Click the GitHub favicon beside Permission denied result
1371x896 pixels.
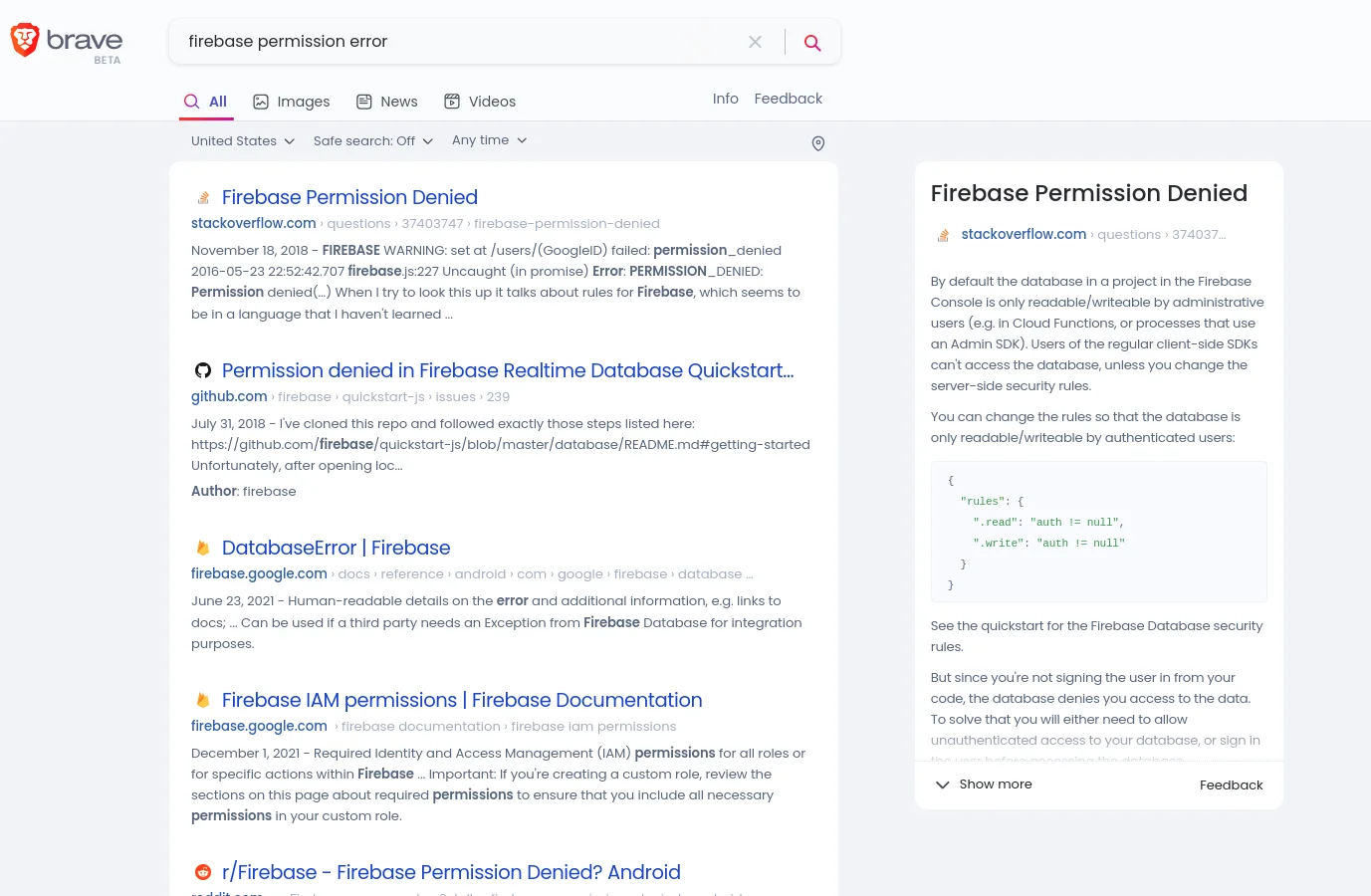[x=203, y=370]
